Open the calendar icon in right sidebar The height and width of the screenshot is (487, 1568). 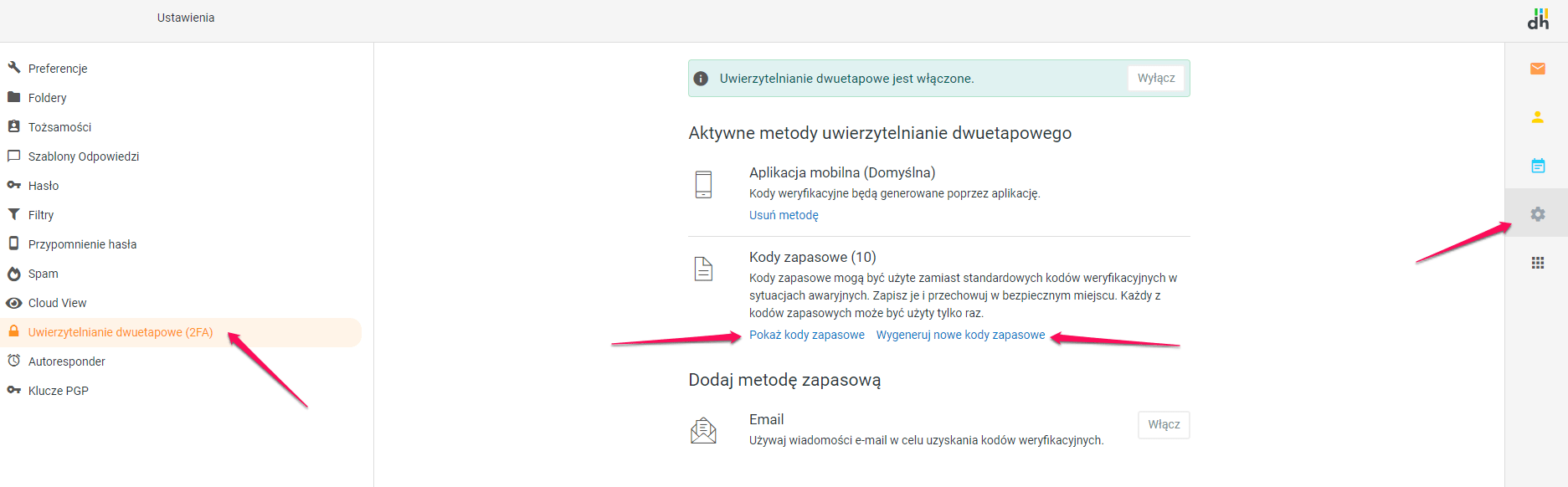(1538, 166)
